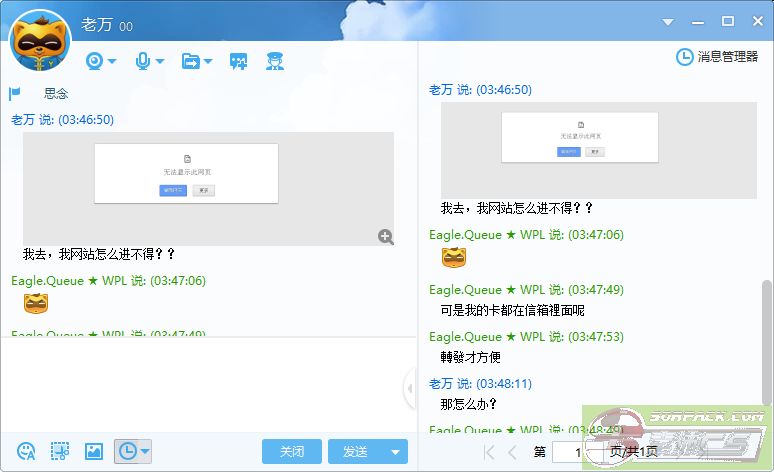774x472 pixels.
Task: Open the emoticon picker icon
Action: tap(26, 451)
